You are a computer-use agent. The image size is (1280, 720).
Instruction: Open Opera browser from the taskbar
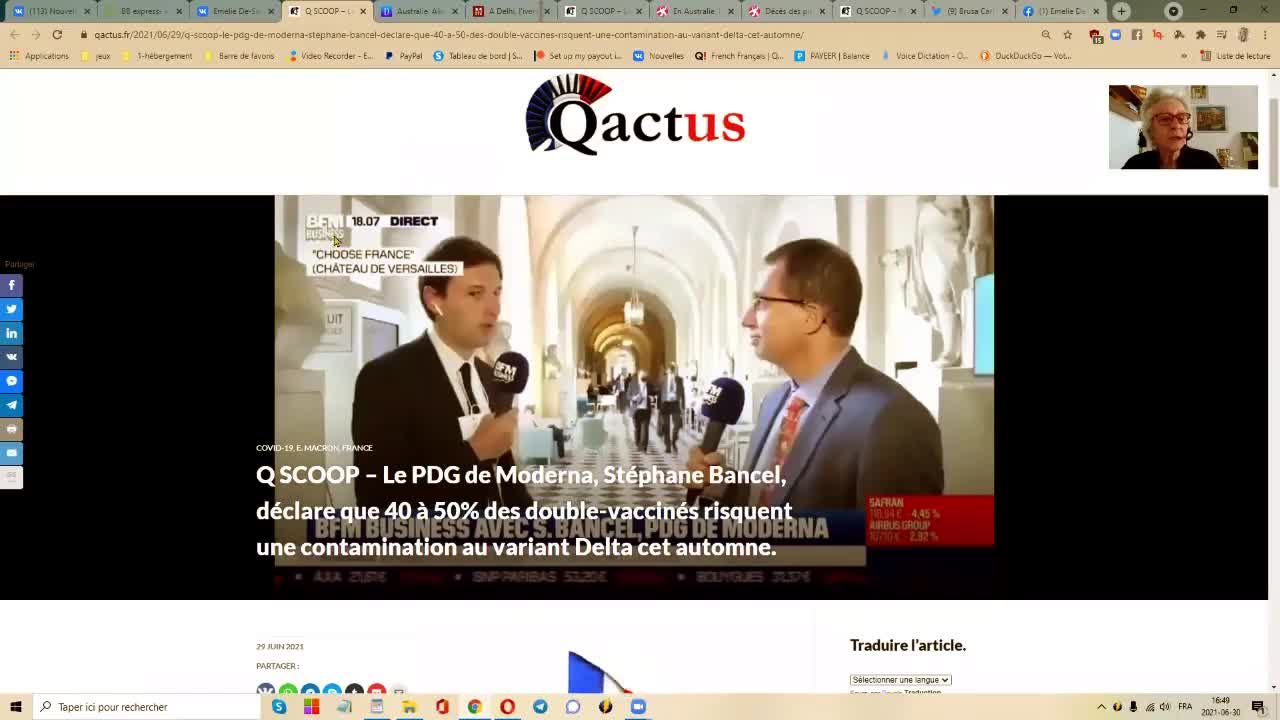[x=507, y=707]
